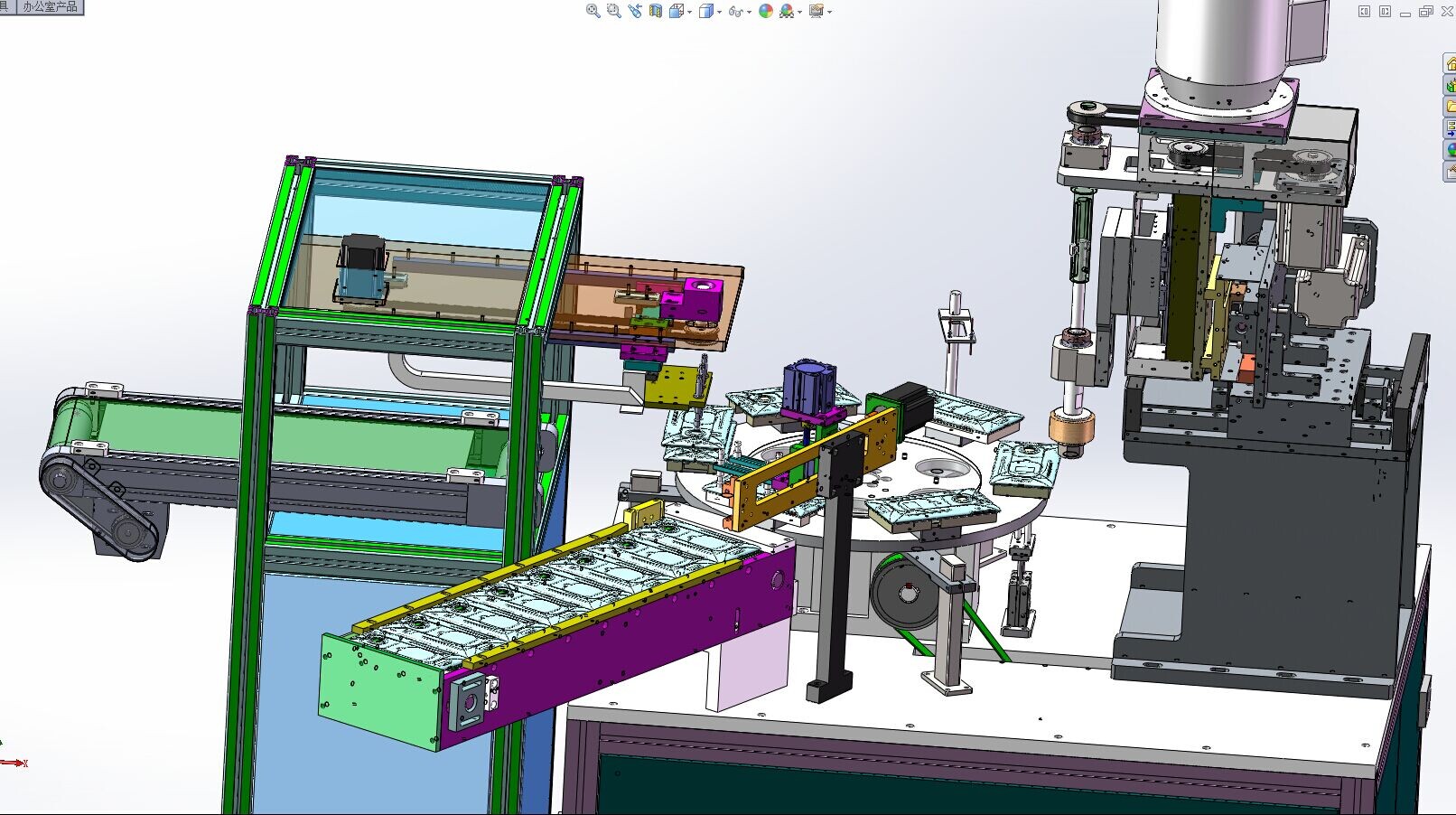The height and width of the screenshot is (815, 1456).
Task: Click the Apply Scene icon
Action: [x=787, y=11]
